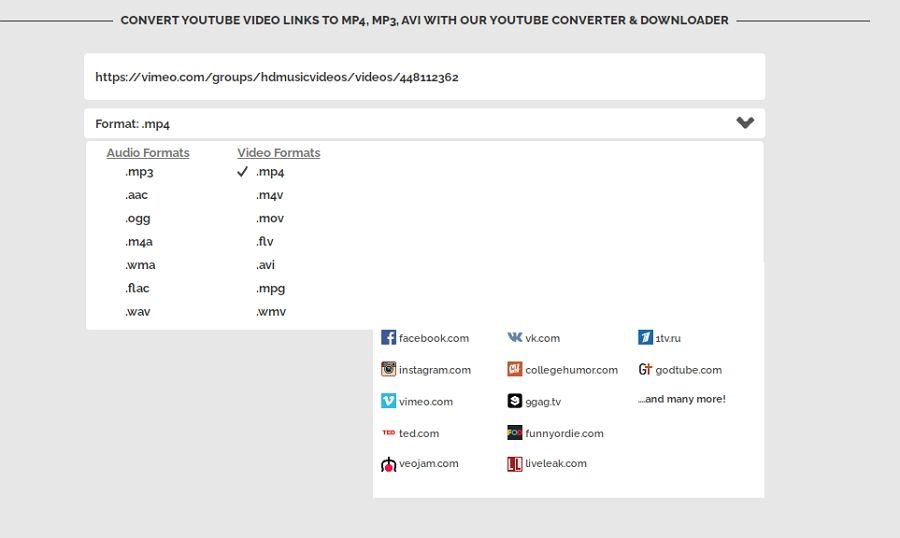Select the .mp3 audio format
The width and height of the screenshot is (900, 538).
[139, 172]
